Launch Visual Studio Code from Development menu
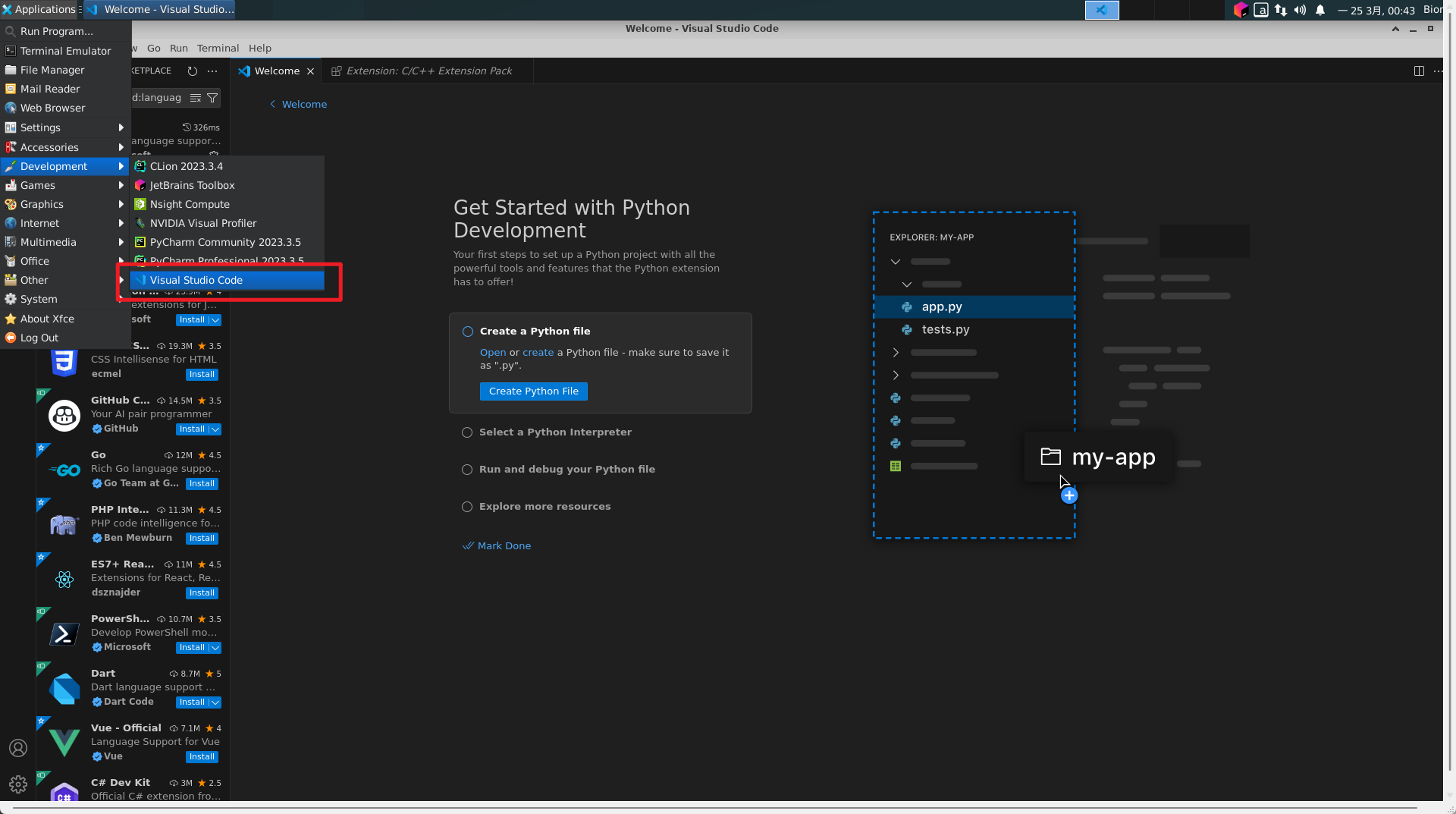 [227, 280]
